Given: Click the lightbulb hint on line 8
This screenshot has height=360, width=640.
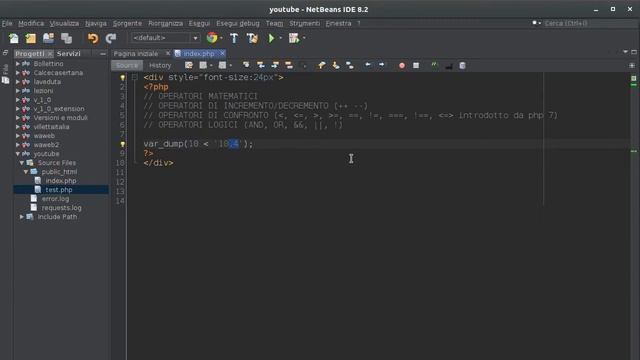Looking at the screenshot, I should (x=122, y=144).
